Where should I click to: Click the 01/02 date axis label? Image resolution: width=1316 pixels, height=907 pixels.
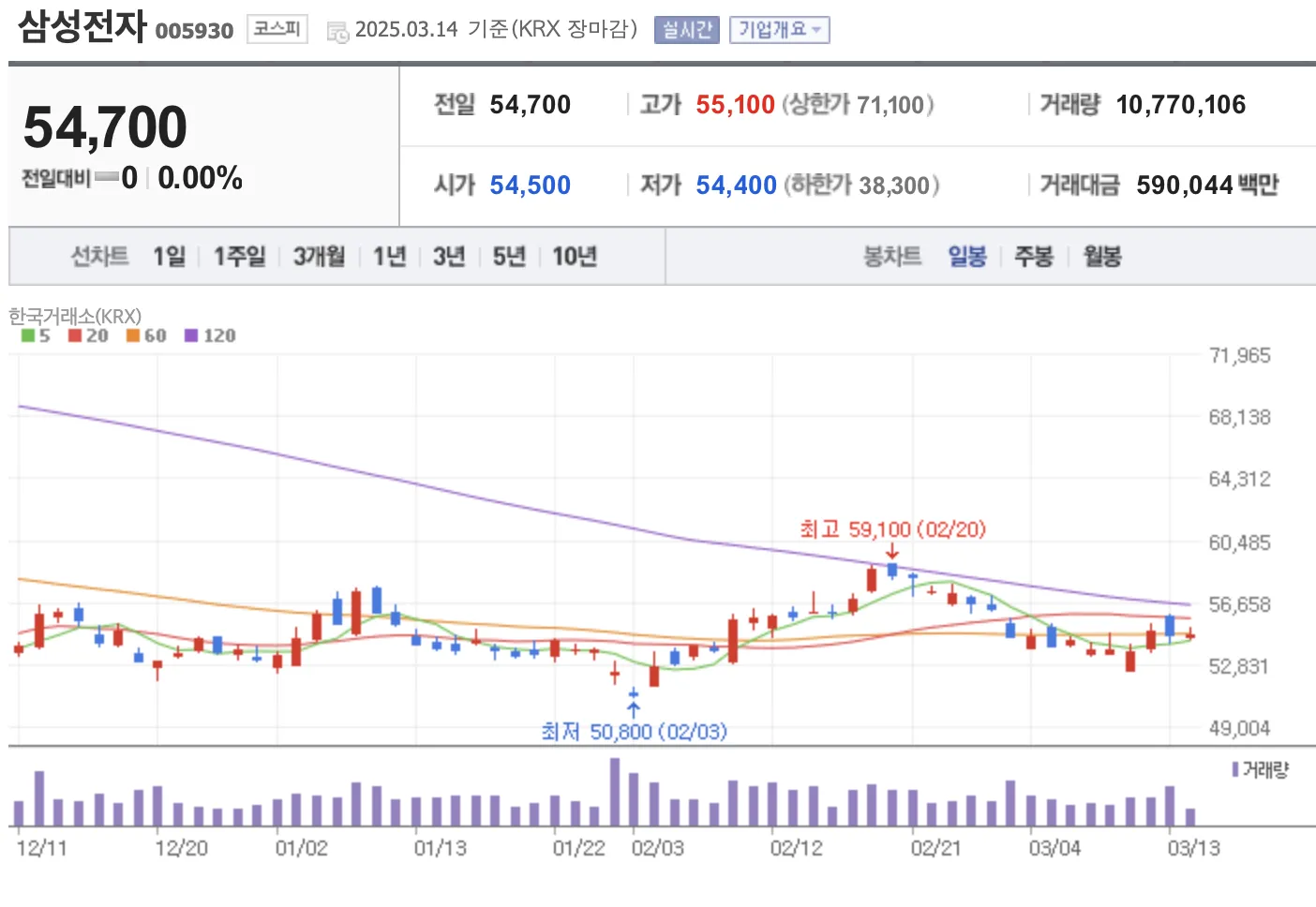coord(302,848)
